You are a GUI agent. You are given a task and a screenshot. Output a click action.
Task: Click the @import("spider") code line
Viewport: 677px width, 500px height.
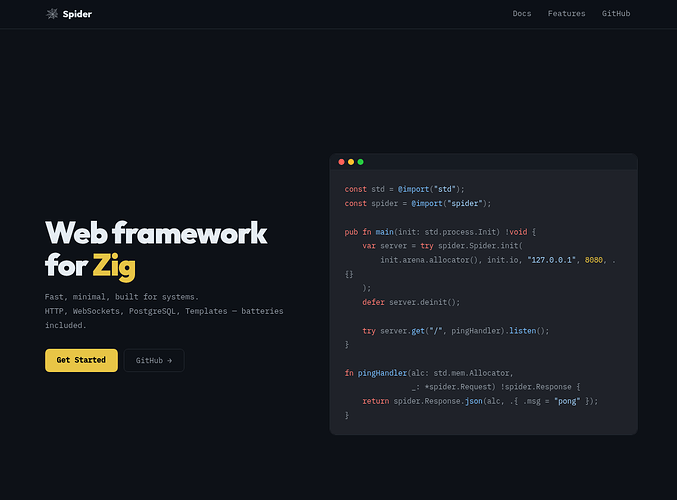[x=418, y=203]
